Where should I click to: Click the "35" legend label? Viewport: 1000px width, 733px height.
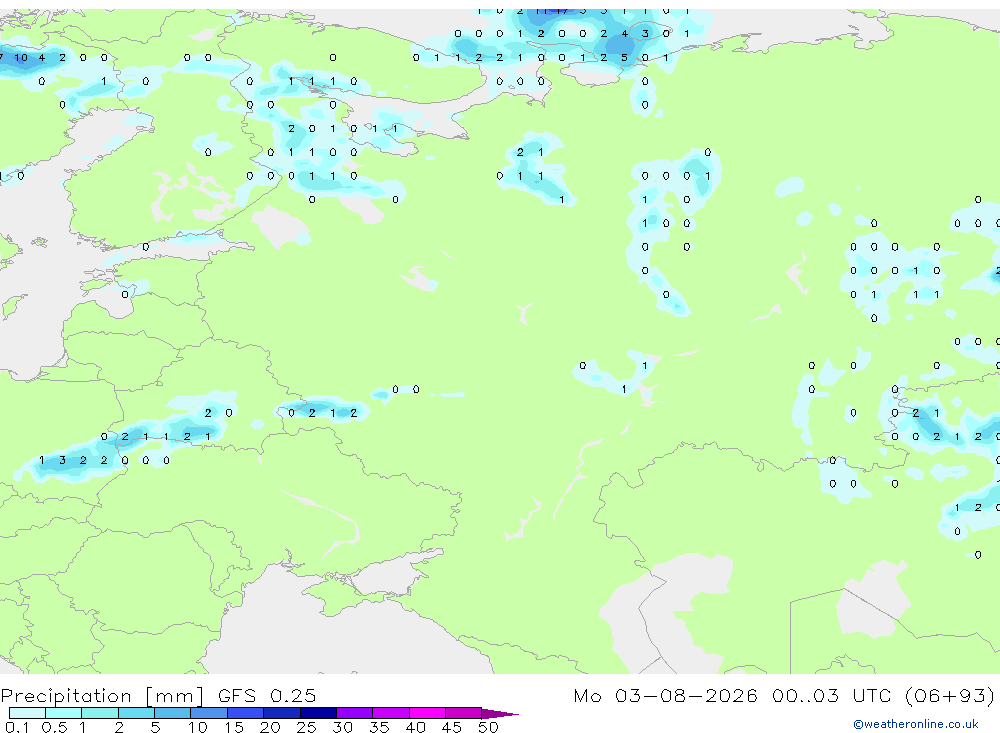click(379, 727)
